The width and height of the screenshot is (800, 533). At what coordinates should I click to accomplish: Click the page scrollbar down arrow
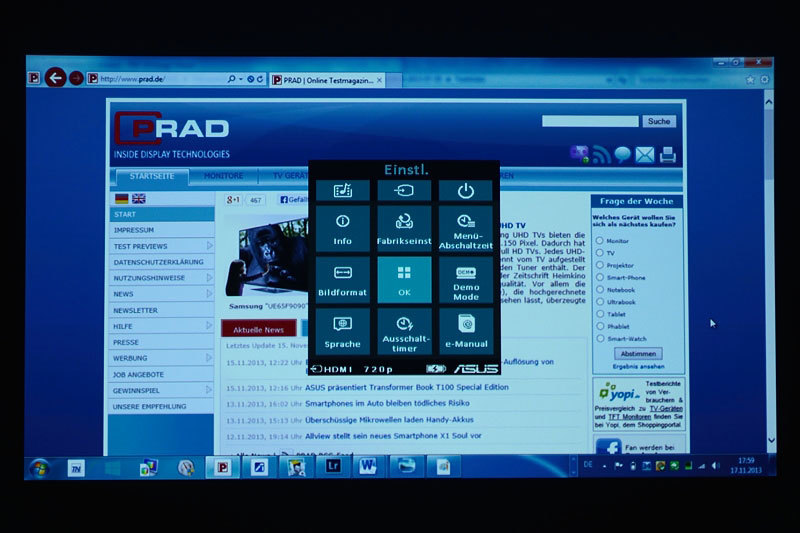[771, 440]
